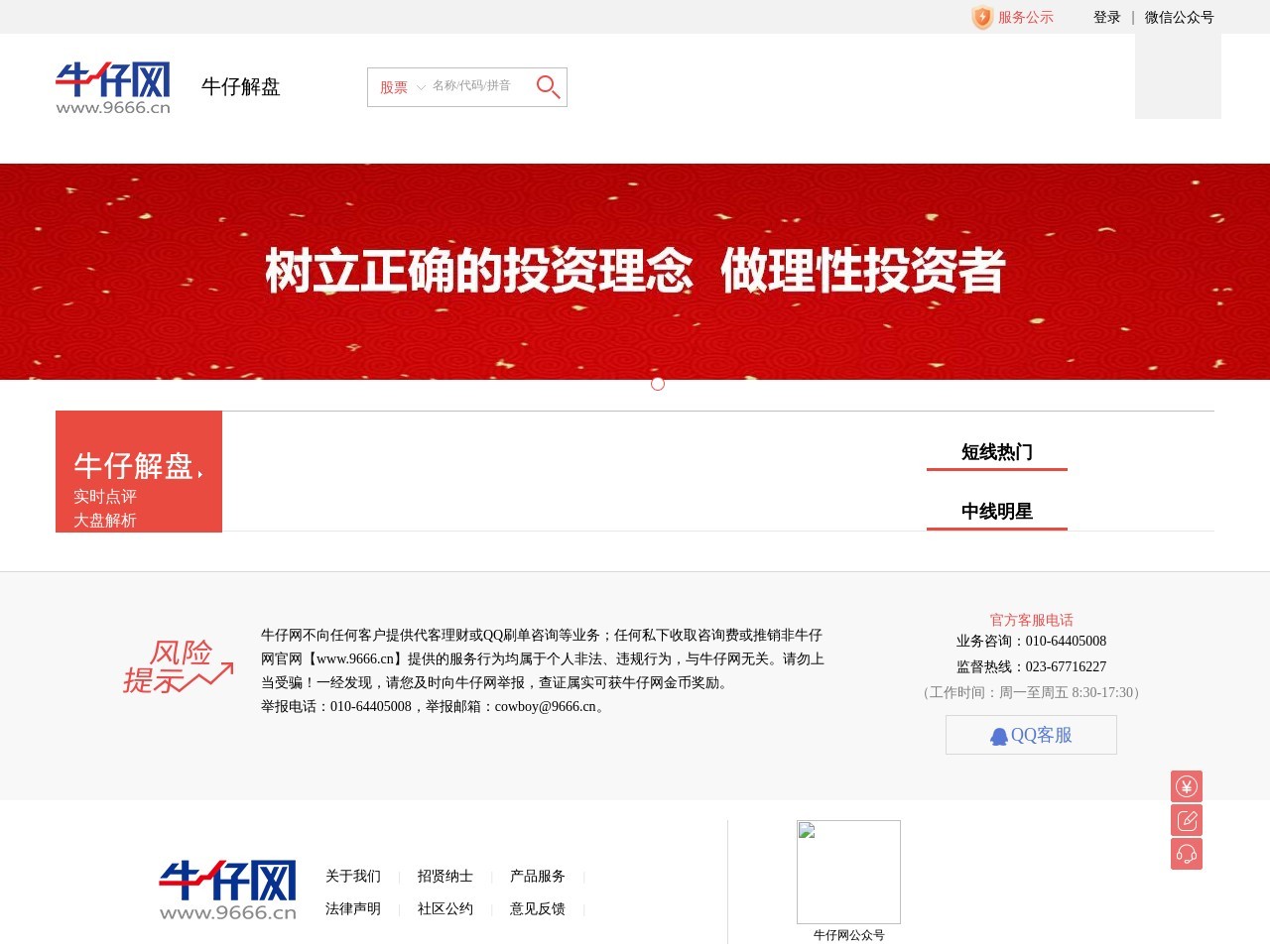Click the 牛仔解盘 header title
The image size is (1270, 952).
[x=241, y=87]
